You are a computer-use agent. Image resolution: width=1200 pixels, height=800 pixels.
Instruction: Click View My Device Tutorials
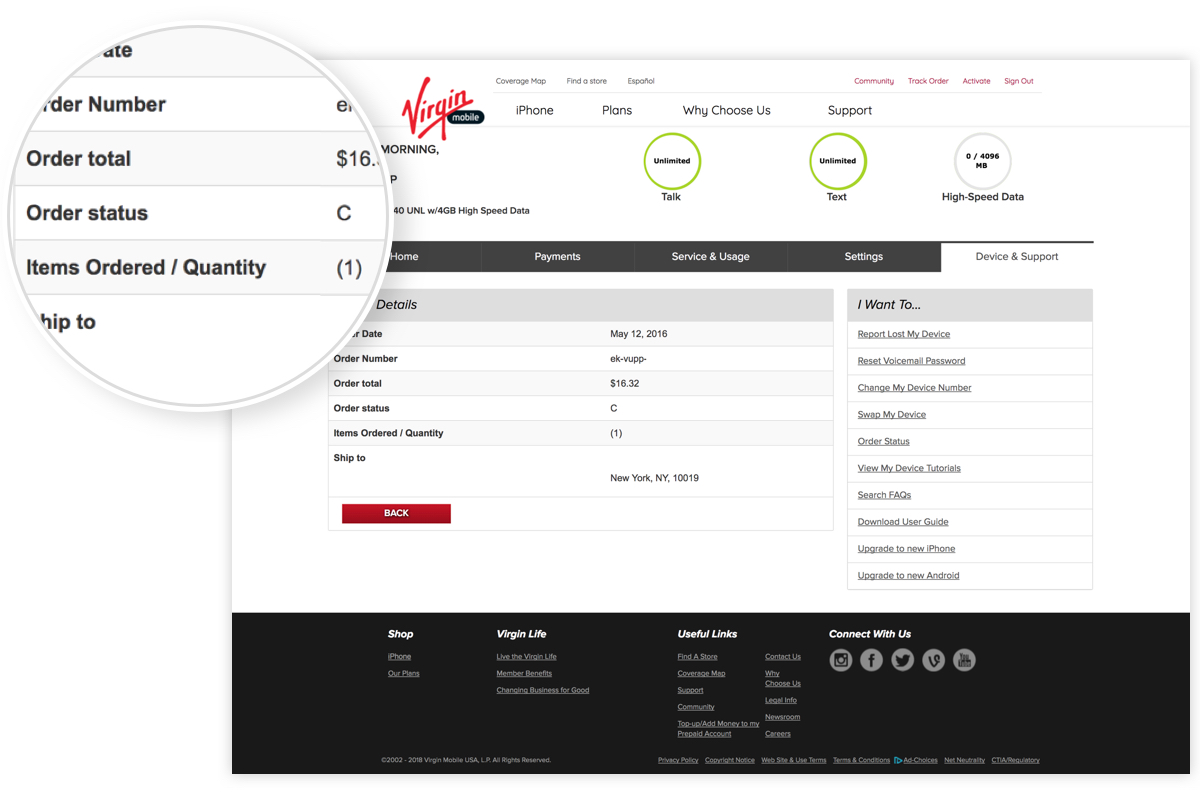click(x=909, y=469)
